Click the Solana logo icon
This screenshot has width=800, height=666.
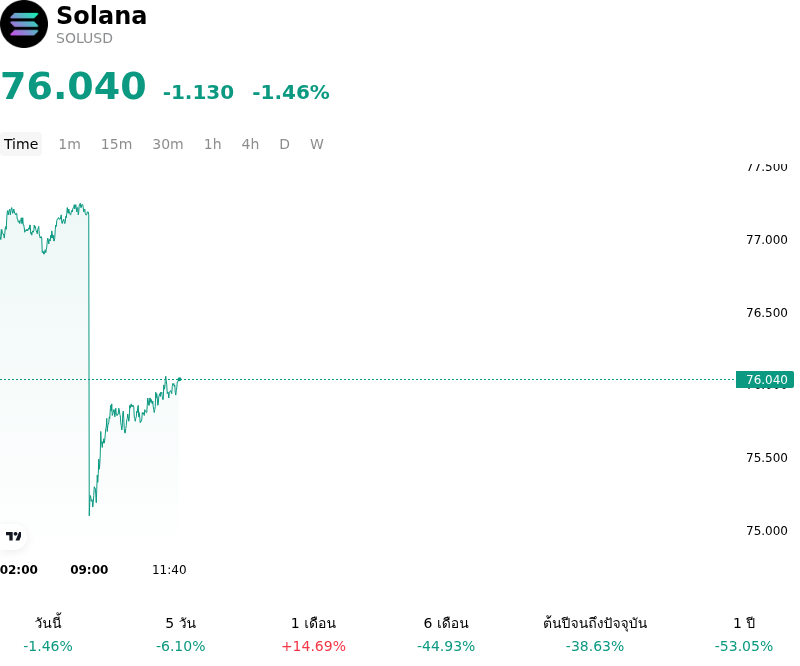point(24,24)
